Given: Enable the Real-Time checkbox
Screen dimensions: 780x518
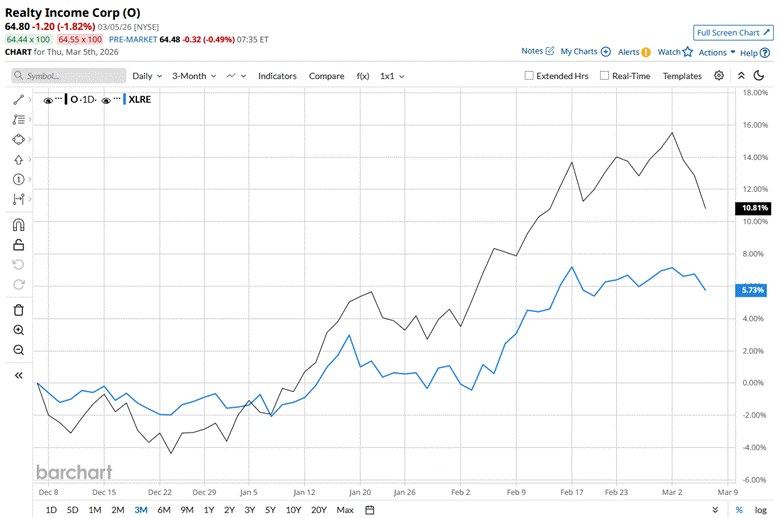Looking at the screenshot, I should 604,75.
